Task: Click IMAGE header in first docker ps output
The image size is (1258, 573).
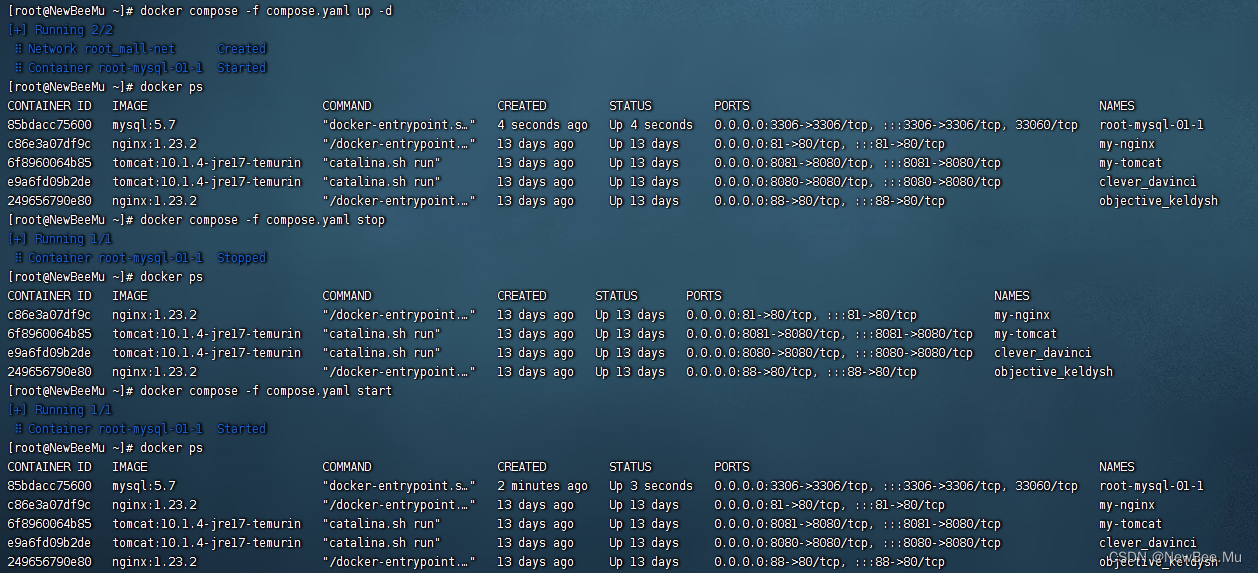Action: tap(130, 106)
